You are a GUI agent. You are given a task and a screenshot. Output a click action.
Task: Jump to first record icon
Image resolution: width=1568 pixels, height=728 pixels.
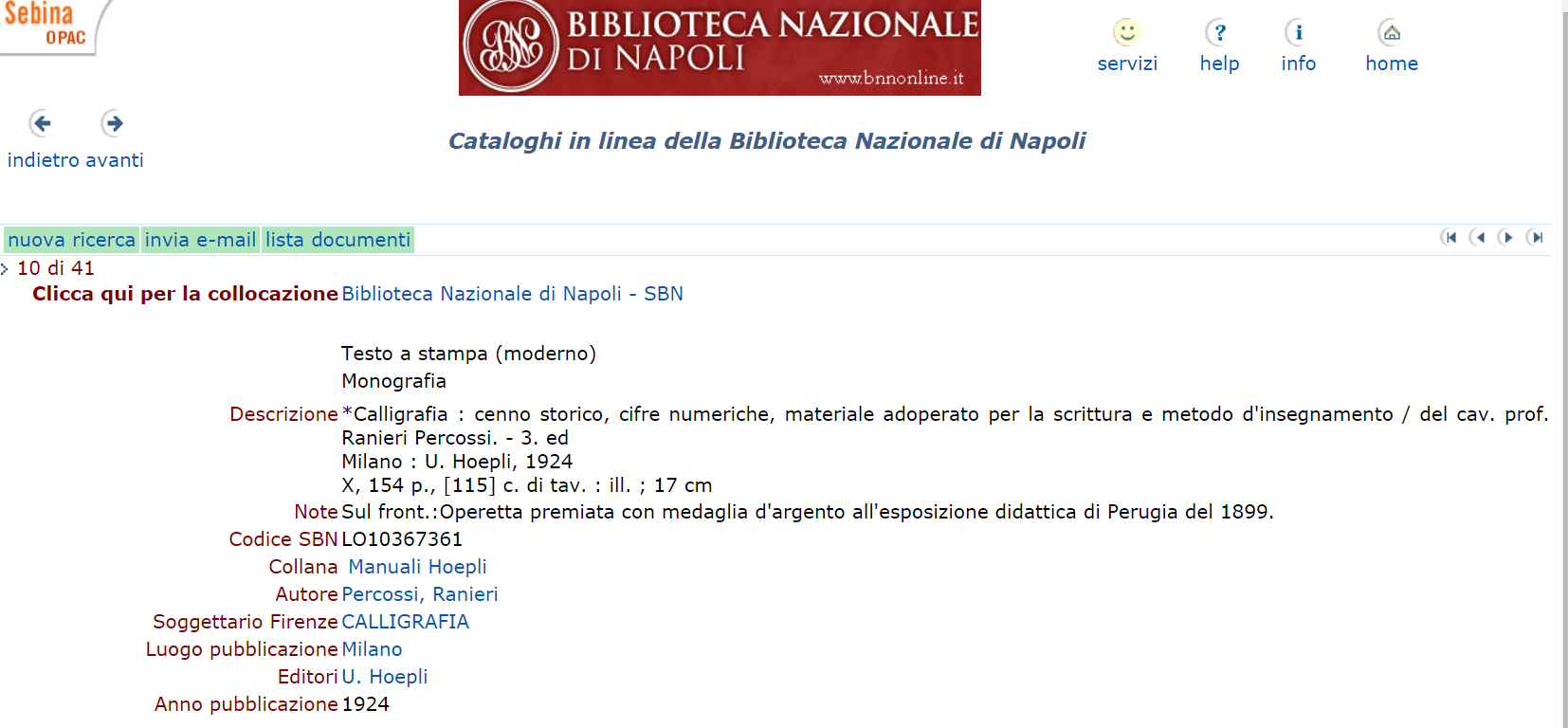(x=1449, y=237)
